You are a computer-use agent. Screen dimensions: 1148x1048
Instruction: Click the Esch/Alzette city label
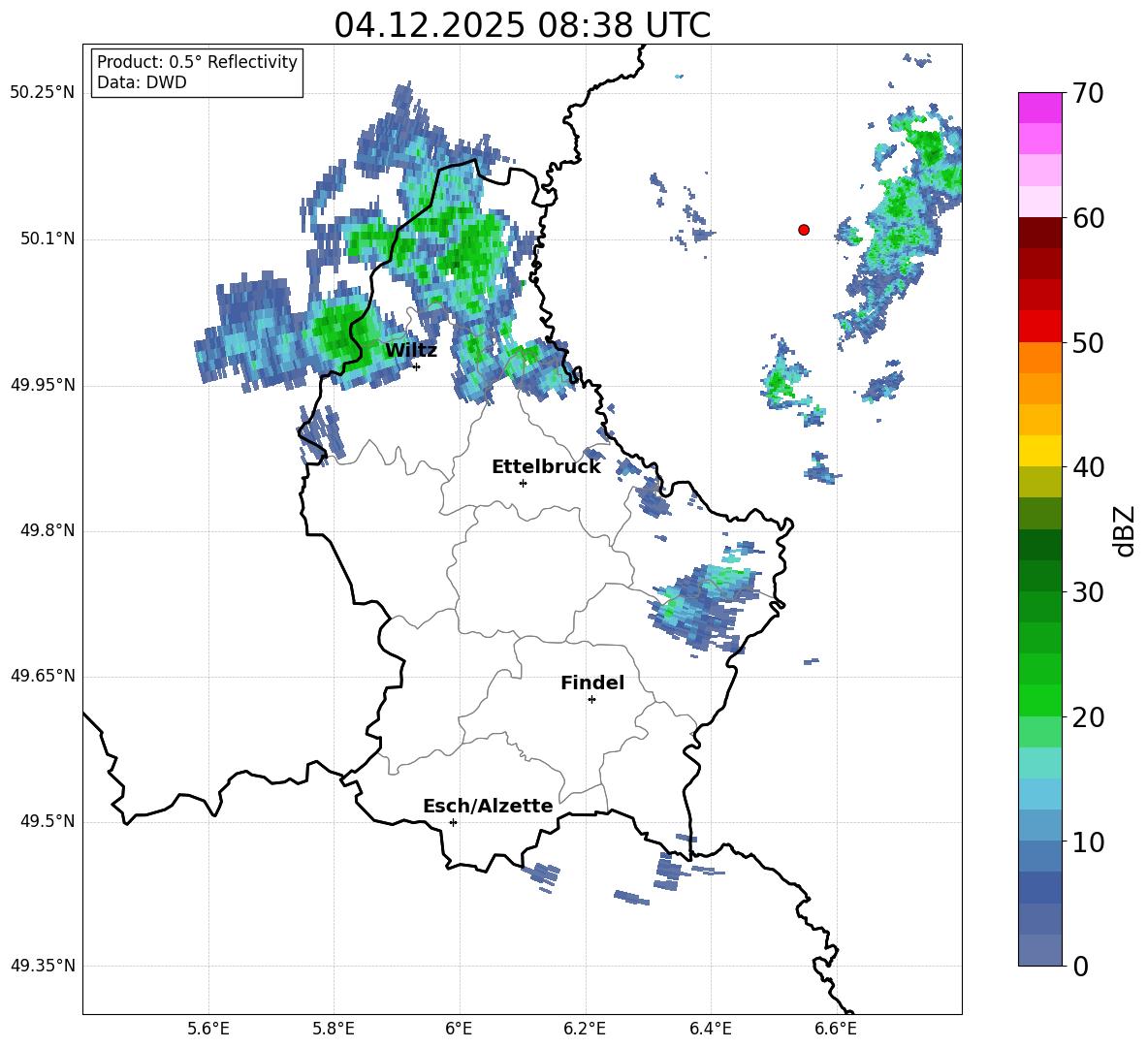[489, 806]
